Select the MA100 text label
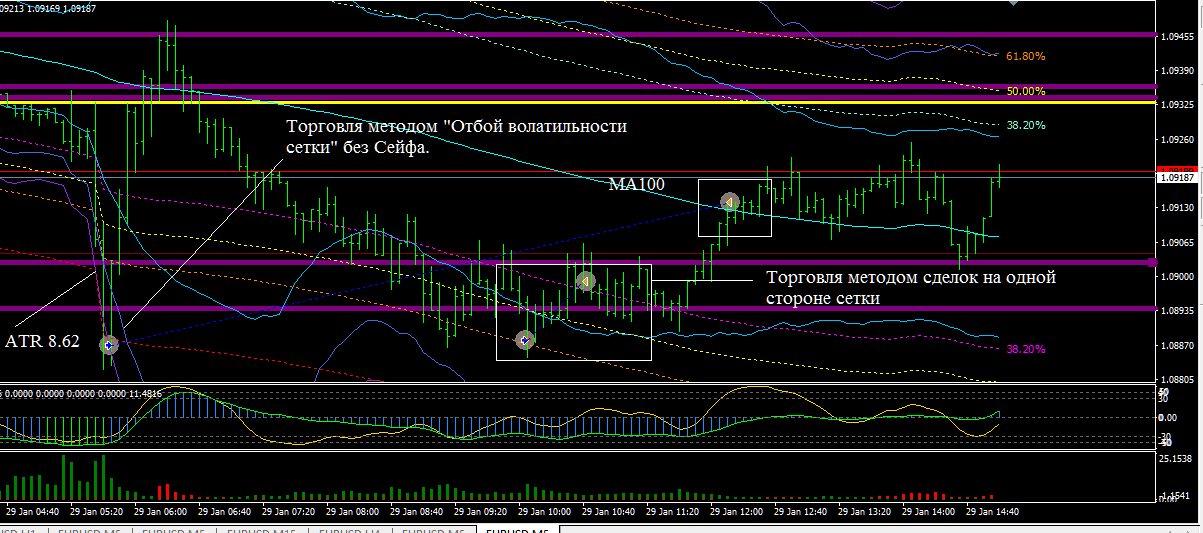 coord(637,185)
